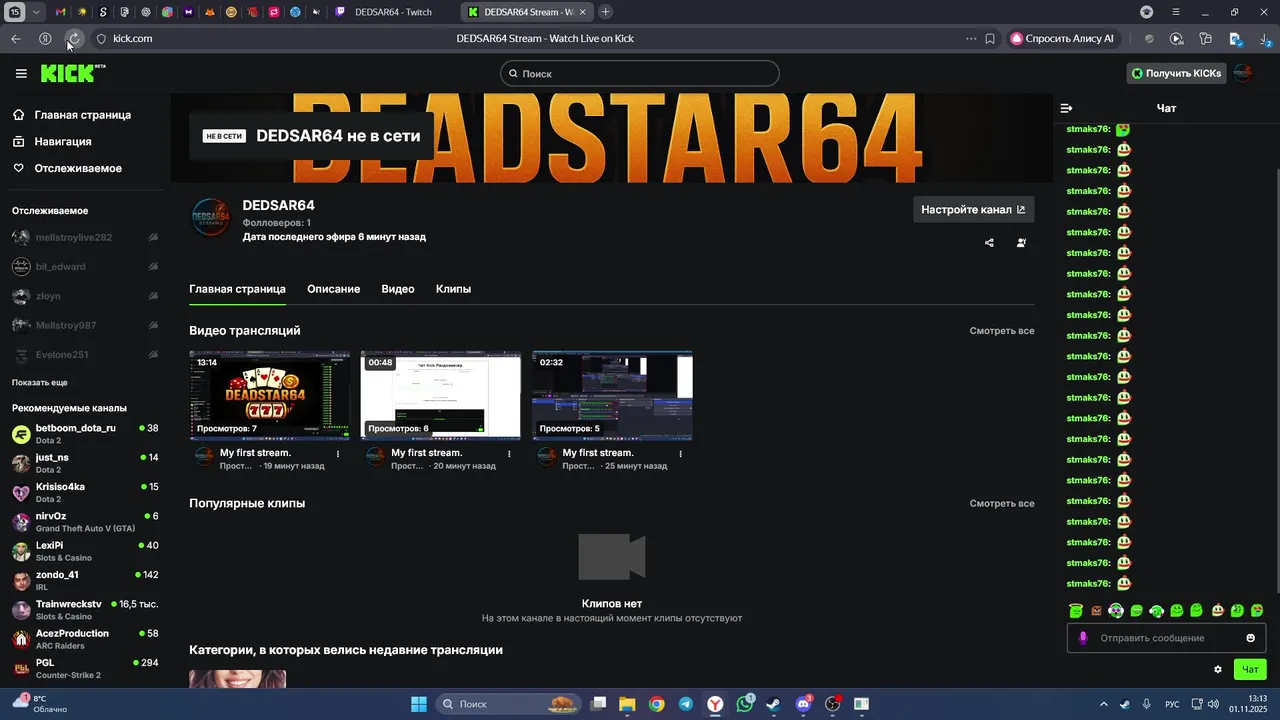Screen dimensions: 1280x720
Task: Switch to Описание tab
Action: point(333,289)
